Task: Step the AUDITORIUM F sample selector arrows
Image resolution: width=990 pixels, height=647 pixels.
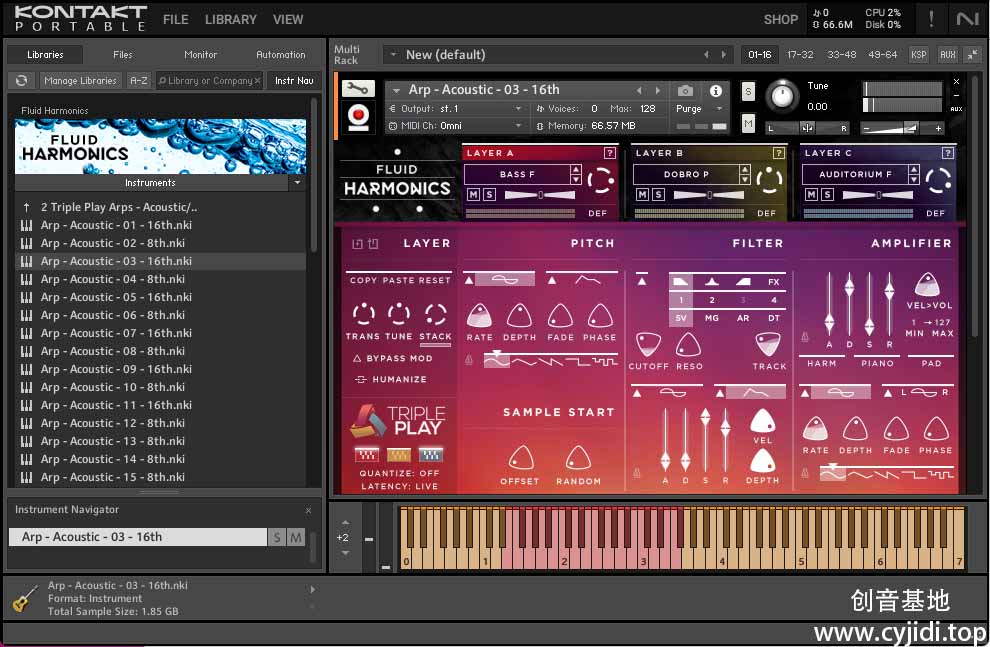Action: click(x=914, y=174)
